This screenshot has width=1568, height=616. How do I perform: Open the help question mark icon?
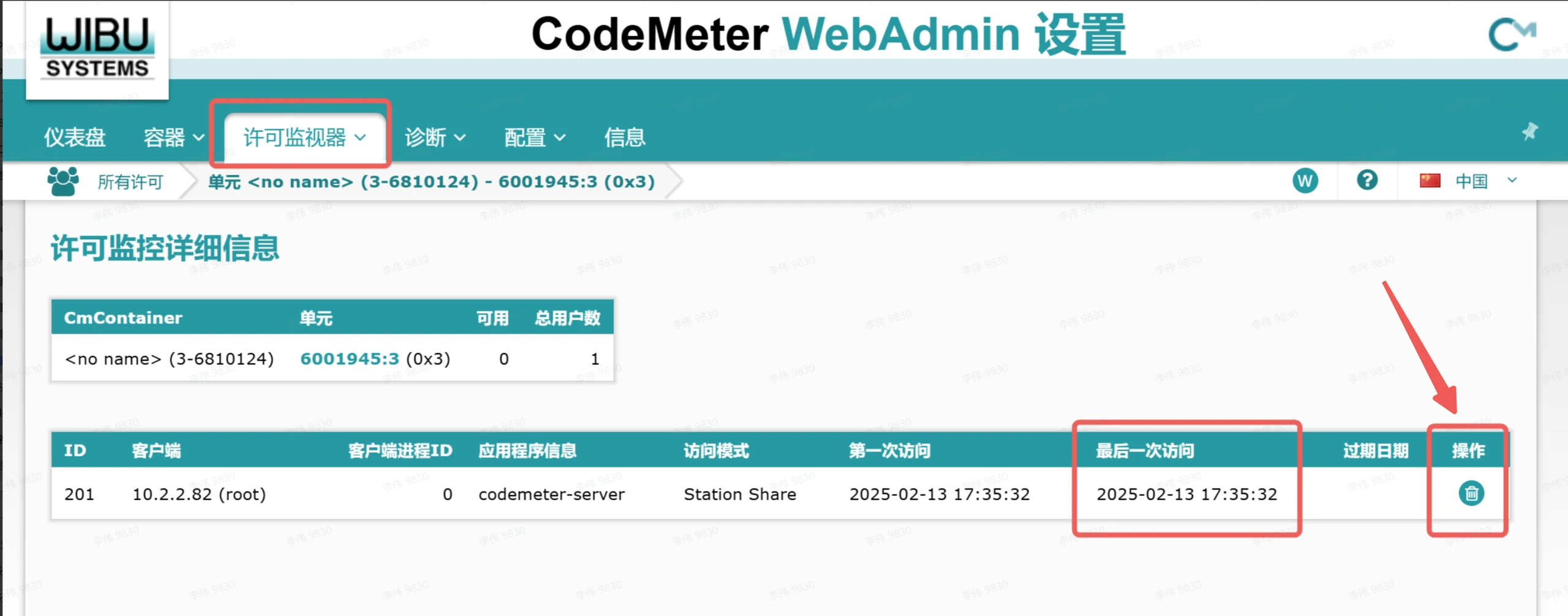1367,180
